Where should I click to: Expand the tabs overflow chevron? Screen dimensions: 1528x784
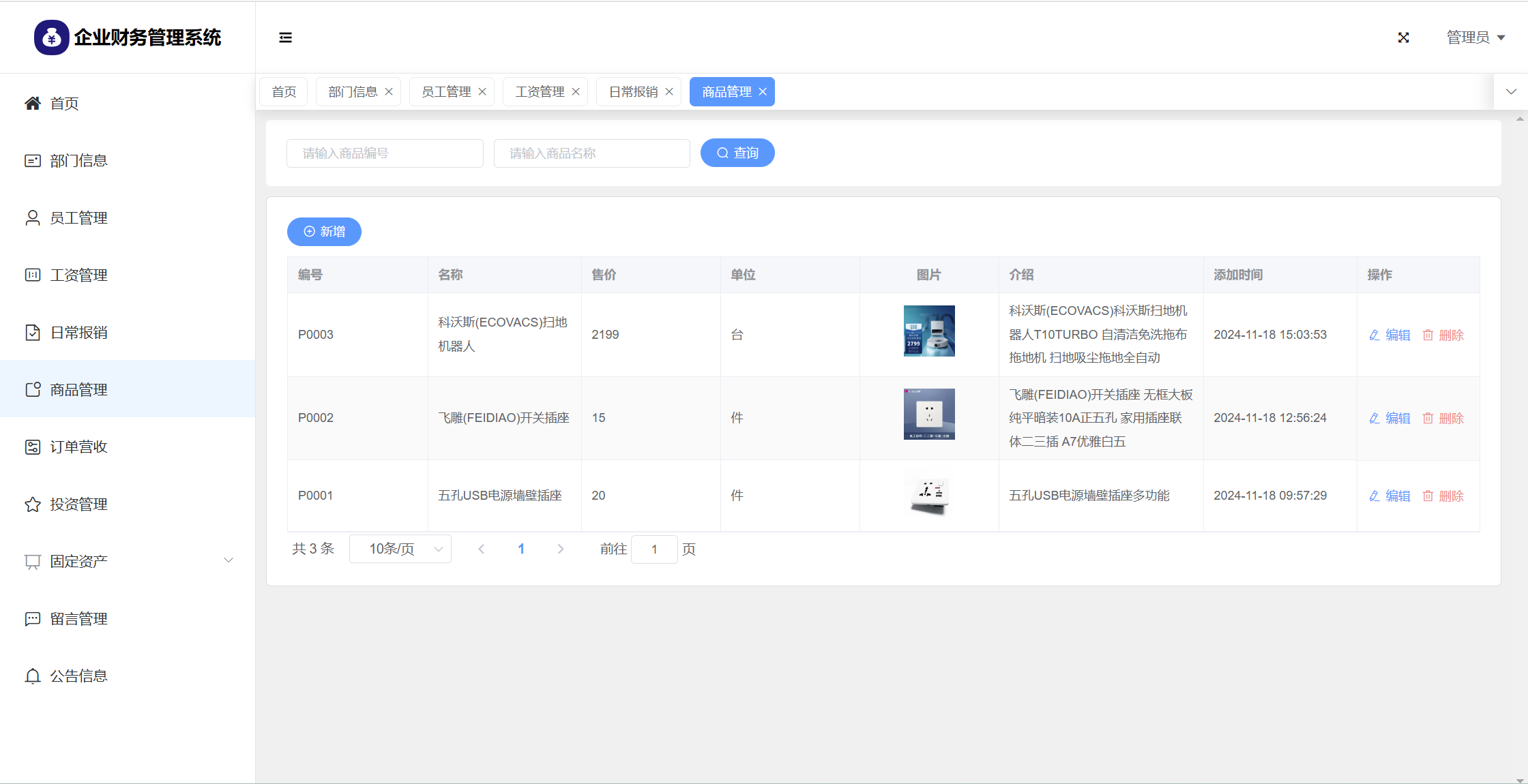click(x=1511, y=92)
